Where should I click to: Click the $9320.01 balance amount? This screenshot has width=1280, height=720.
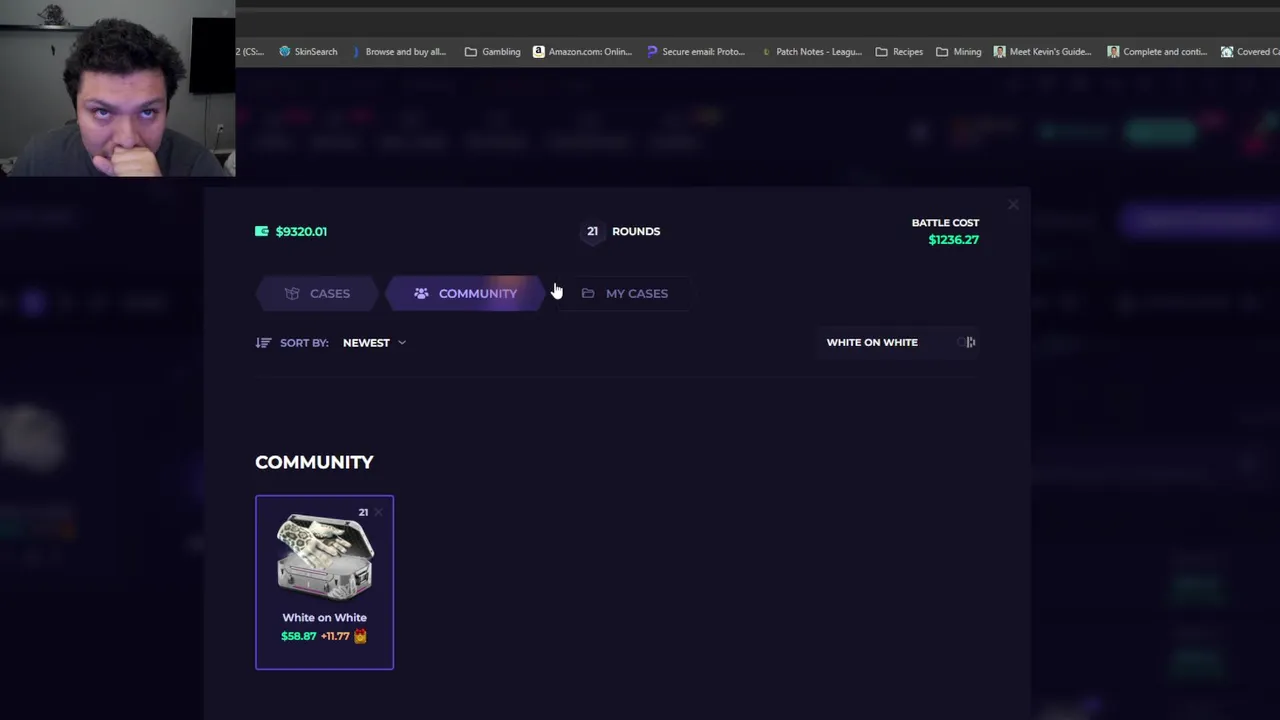(x=301, y=231)
